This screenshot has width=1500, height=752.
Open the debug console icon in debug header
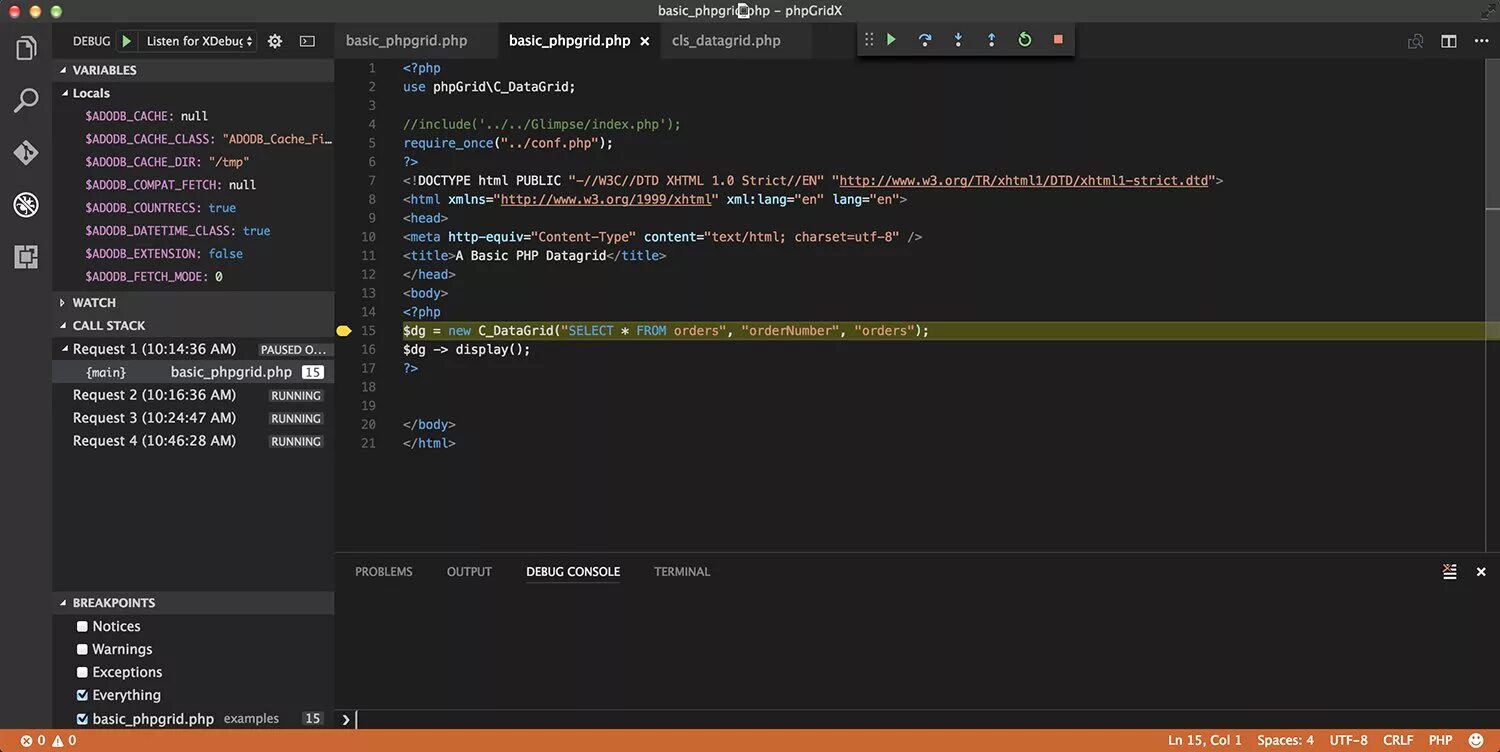[x=307, y=41]
